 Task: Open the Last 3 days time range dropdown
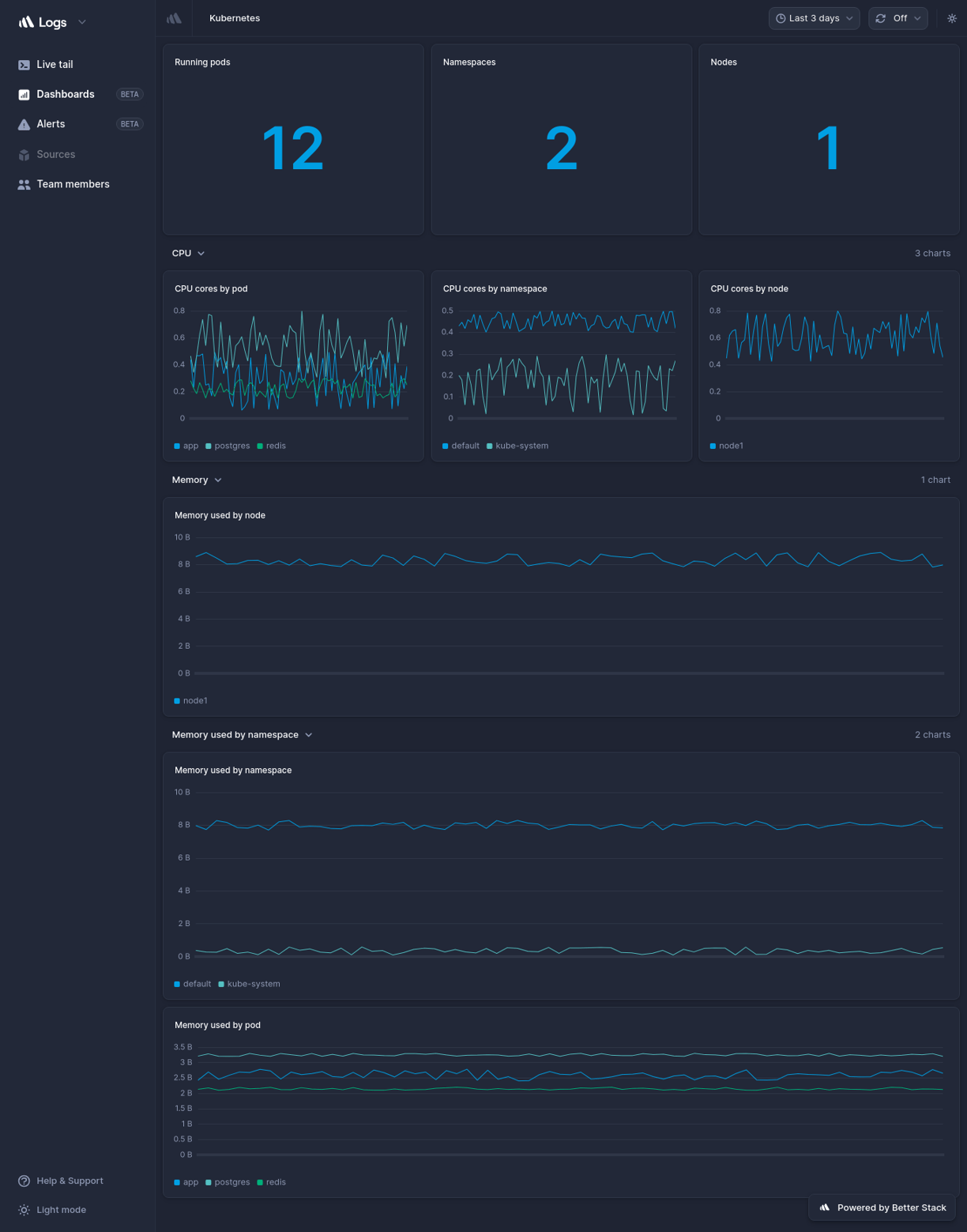point(814,18)
